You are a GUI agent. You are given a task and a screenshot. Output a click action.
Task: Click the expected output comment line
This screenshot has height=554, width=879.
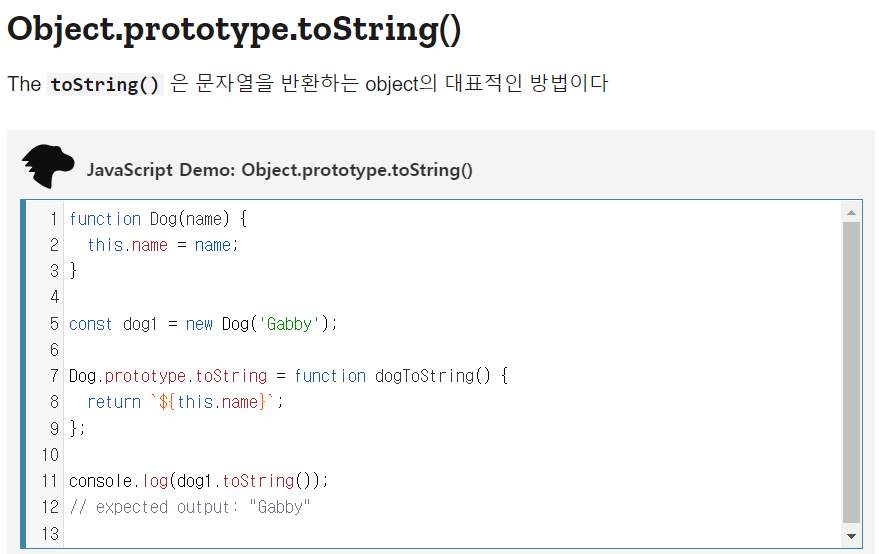pyautogui.click(x=190, y=507)
